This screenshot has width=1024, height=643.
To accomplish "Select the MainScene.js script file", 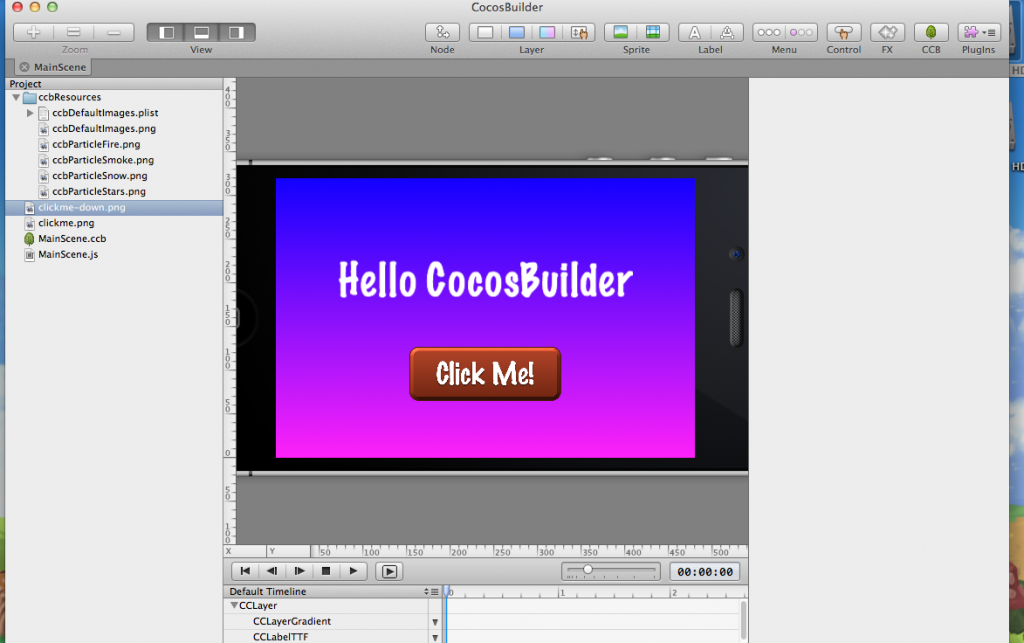I will point(68,254).
